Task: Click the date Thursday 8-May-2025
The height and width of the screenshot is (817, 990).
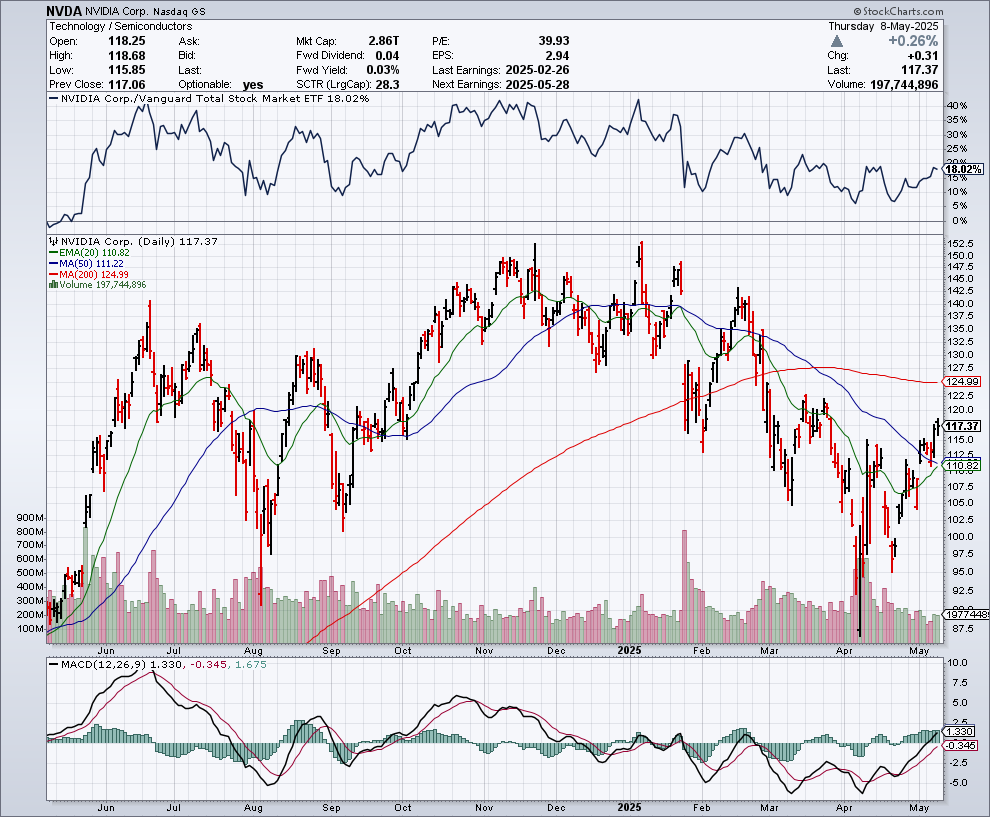Action: point(883,27)
